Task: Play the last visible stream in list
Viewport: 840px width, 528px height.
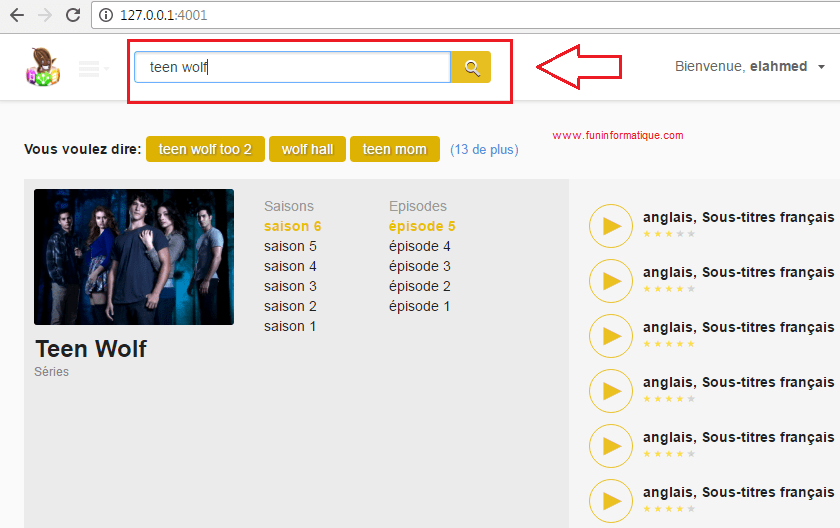Action: coord(611,501)
